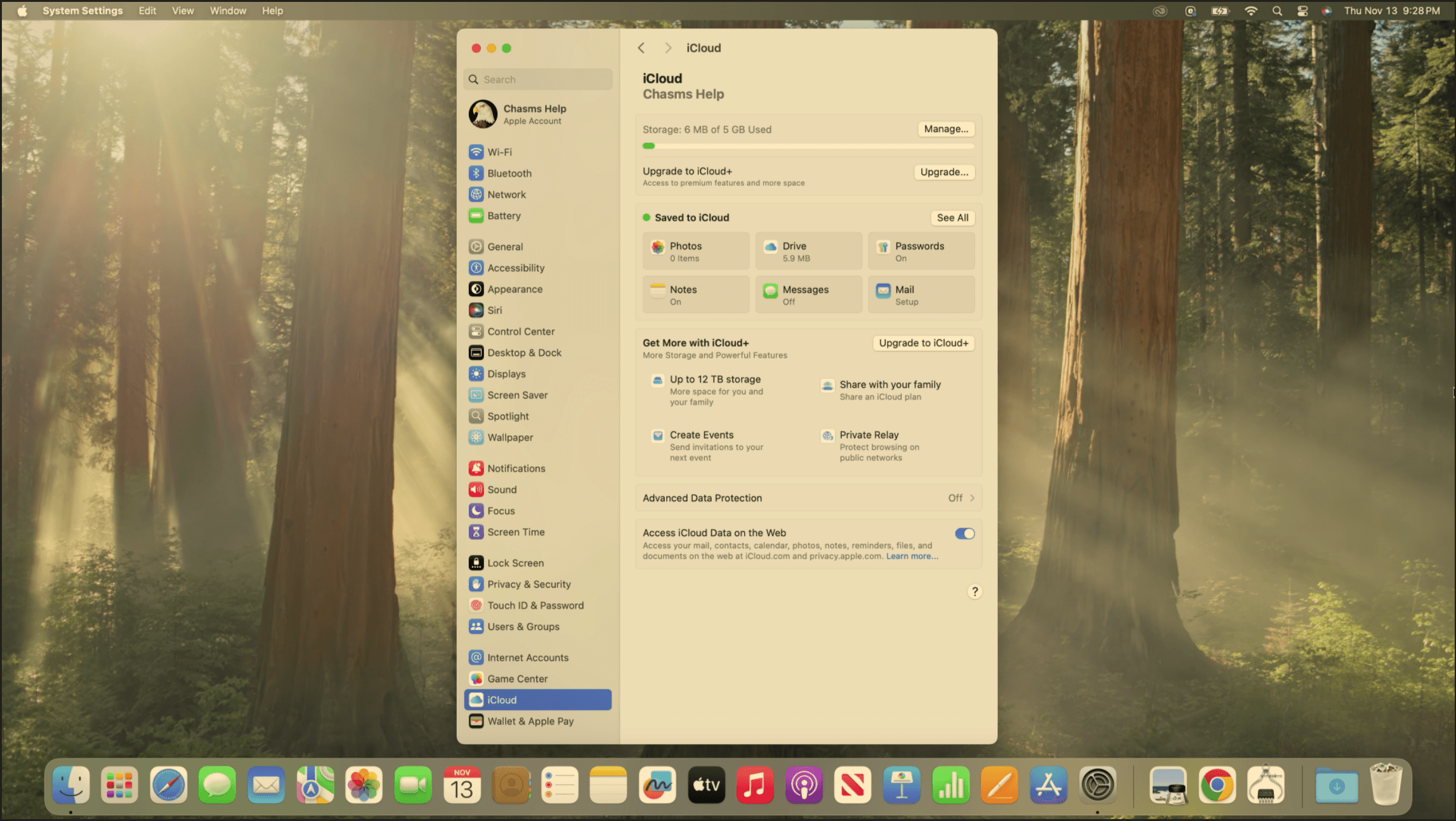Screen dimensions: 1456x821
Task: Open Control Center in menu bar
Action: (1302, 11)
